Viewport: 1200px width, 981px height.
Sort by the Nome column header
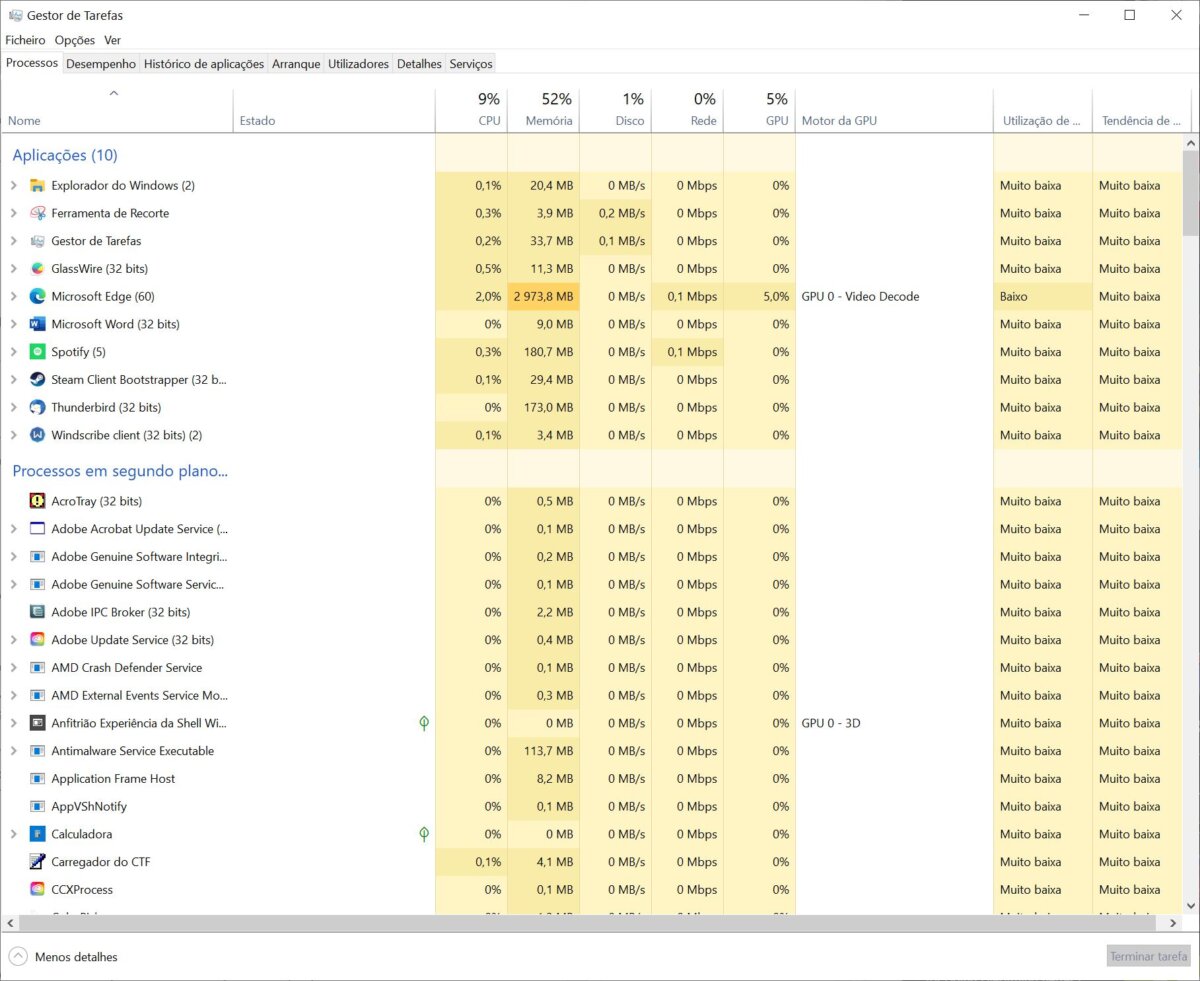[117, 110]
